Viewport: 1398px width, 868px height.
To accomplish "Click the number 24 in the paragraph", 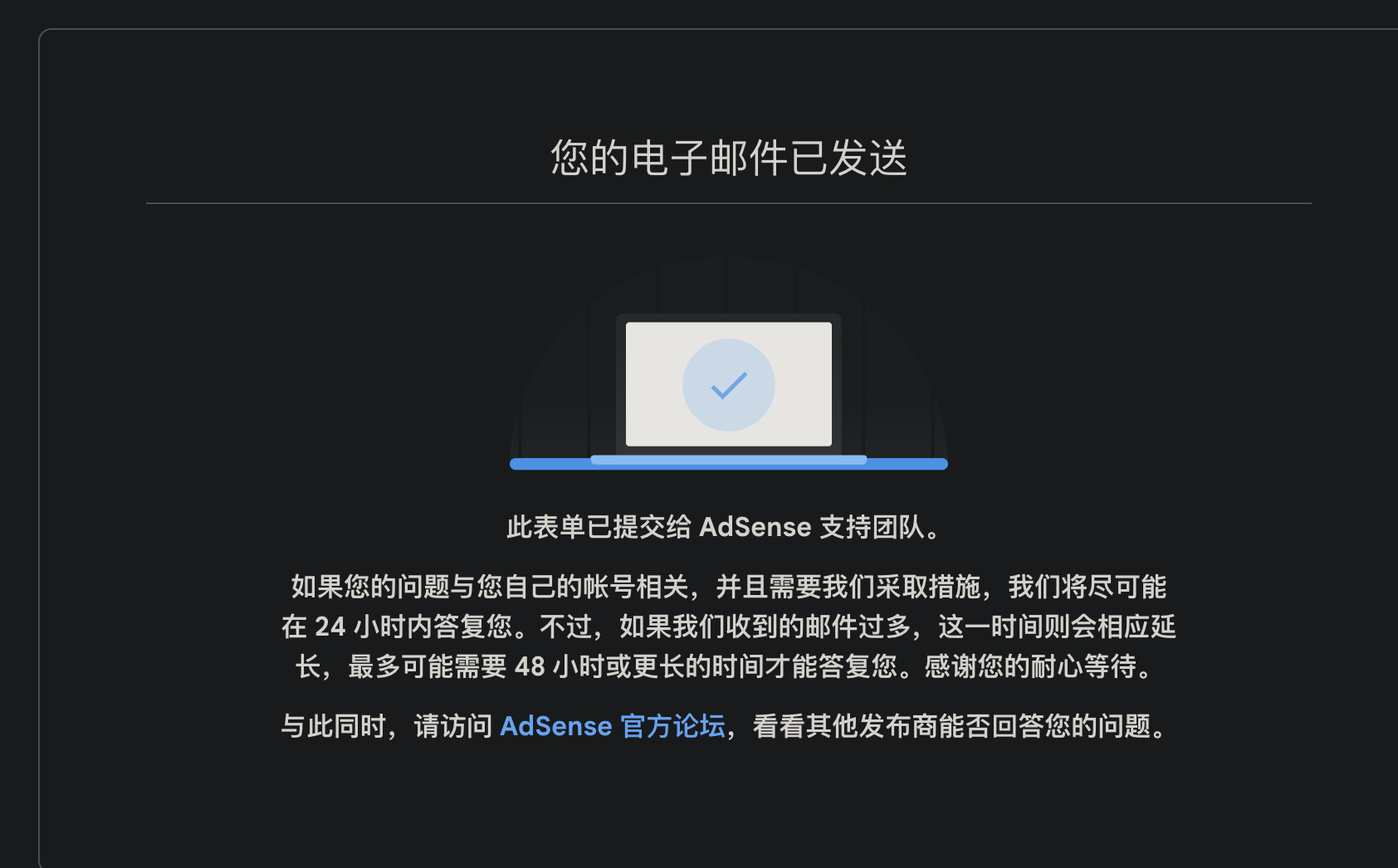I will (330, 627).
